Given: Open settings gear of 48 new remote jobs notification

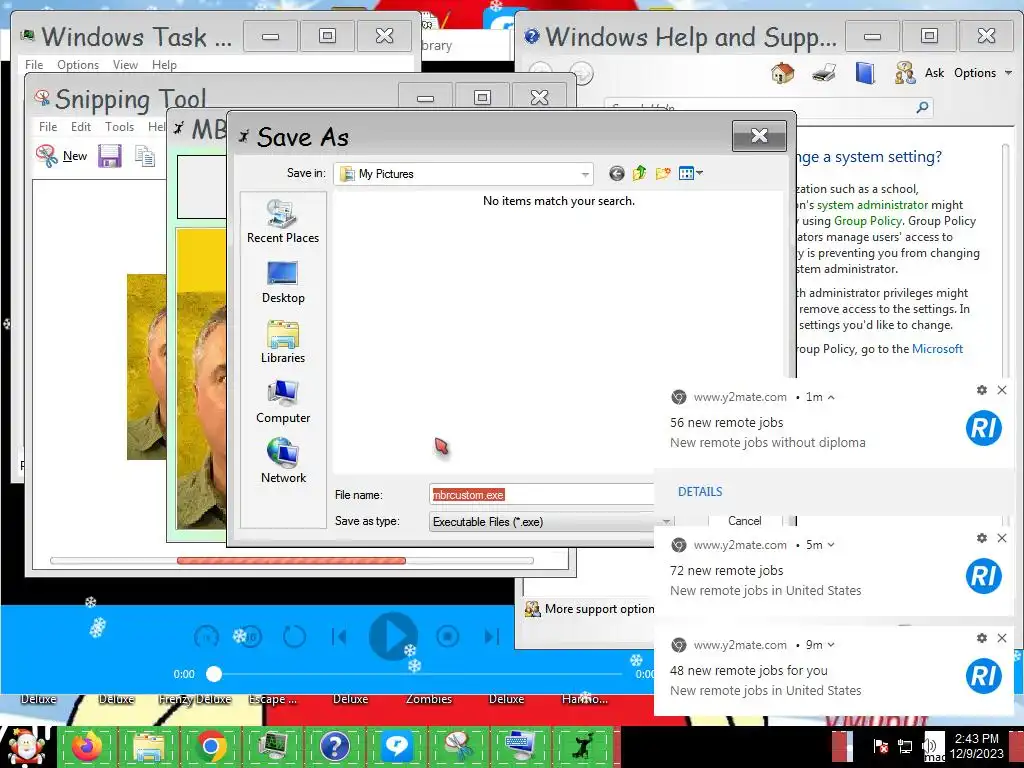Looking at the screenshot, I should click(981, 638).
